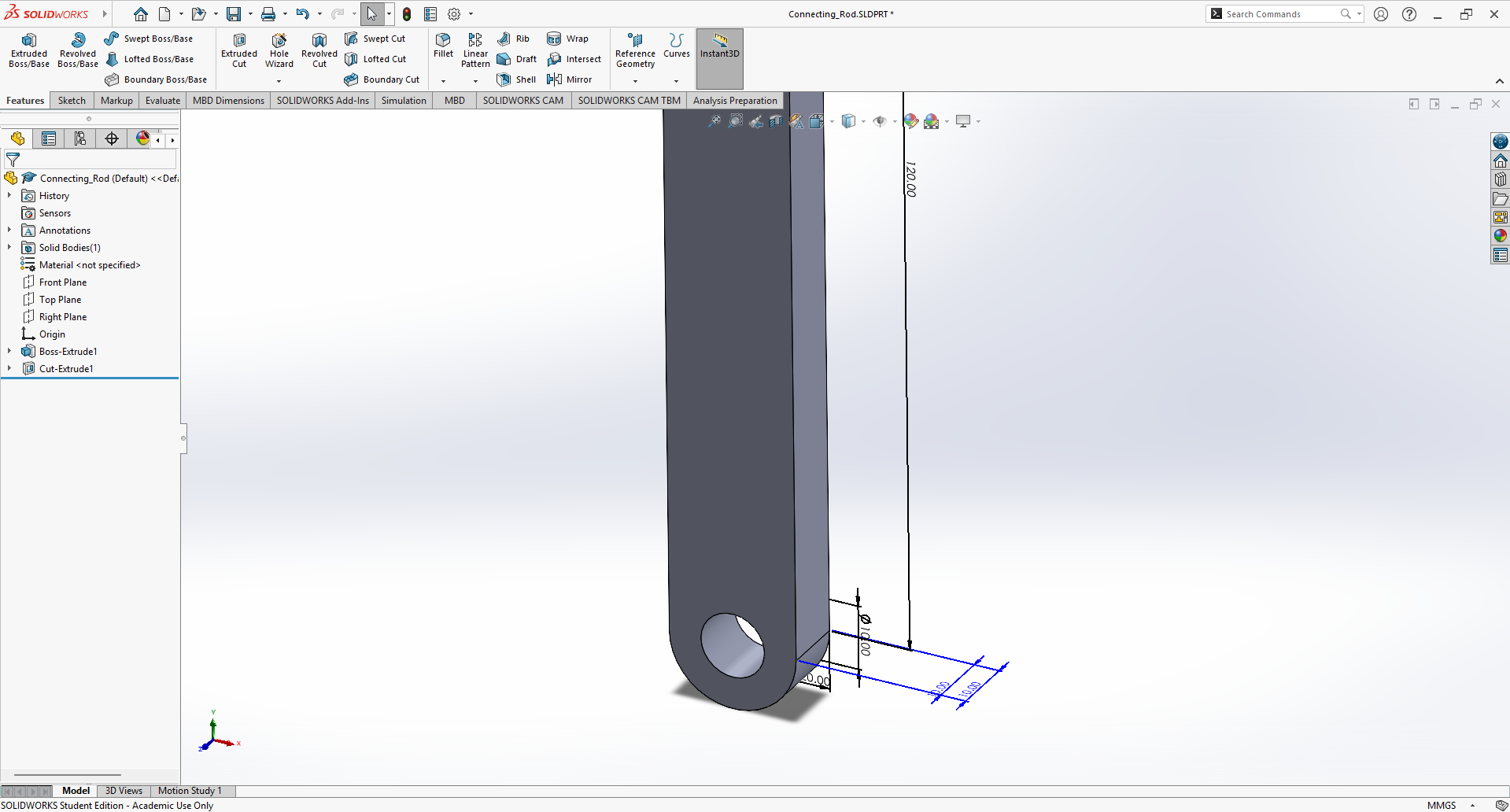Switch to the Motion Study 1 tab
Screen dimensions: 1510x812
click(190, 791)
